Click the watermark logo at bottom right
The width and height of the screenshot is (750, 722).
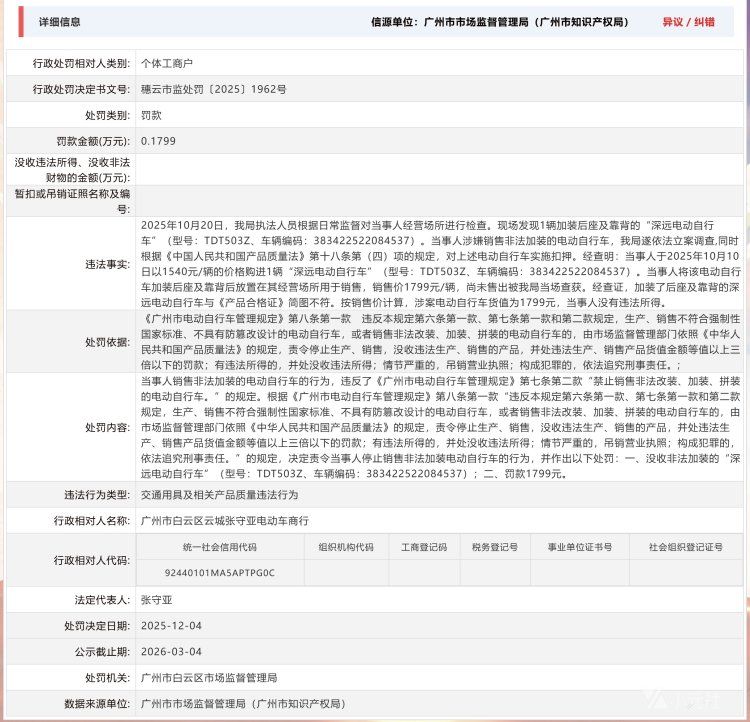point(708,703)
